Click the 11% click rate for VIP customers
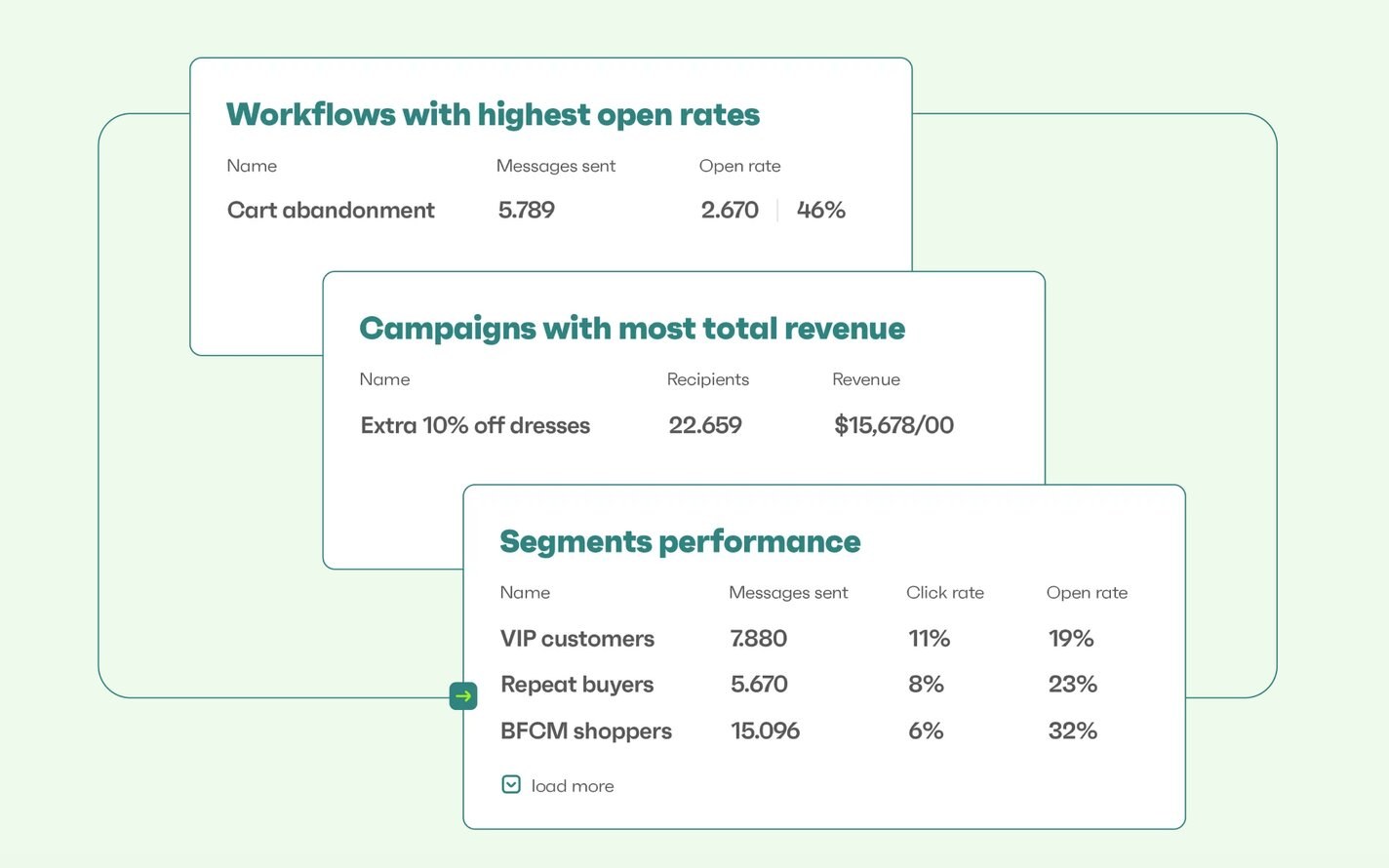The height and width of the screenshot is (868, 1389). (929, 639)
